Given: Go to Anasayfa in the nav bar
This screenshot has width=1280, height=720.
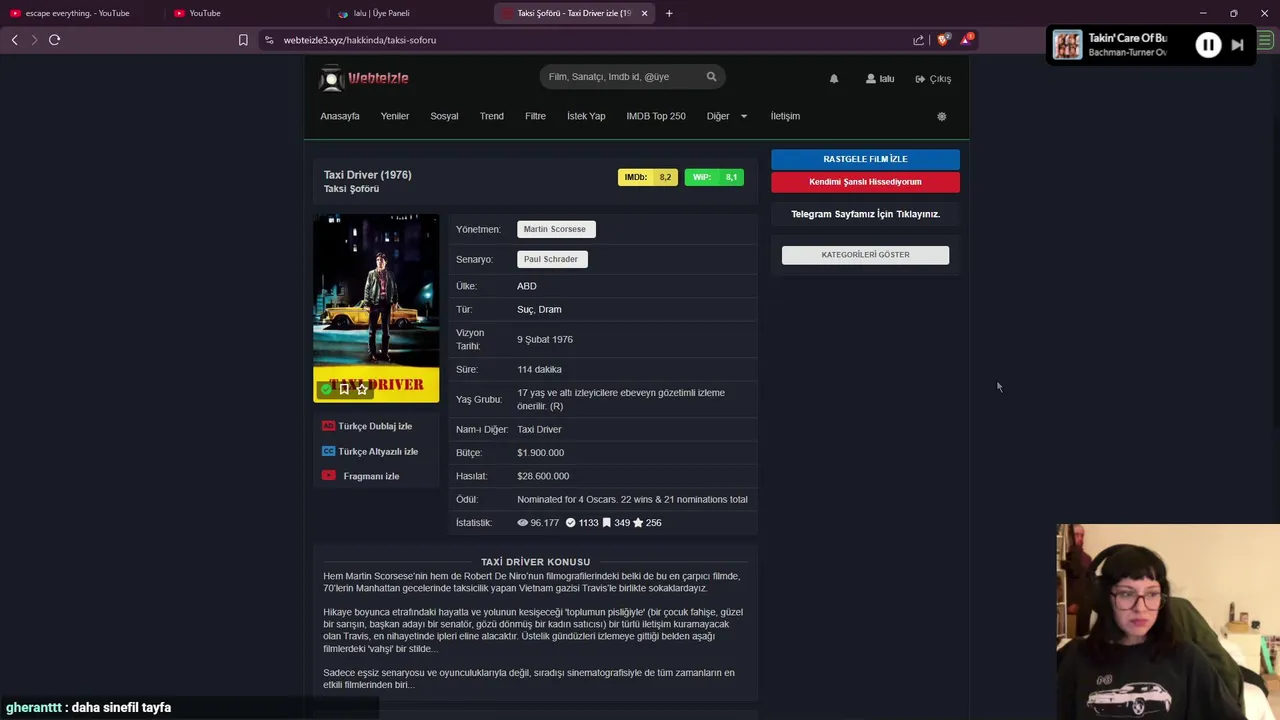Looking at the screenshot, I should 340,116.
